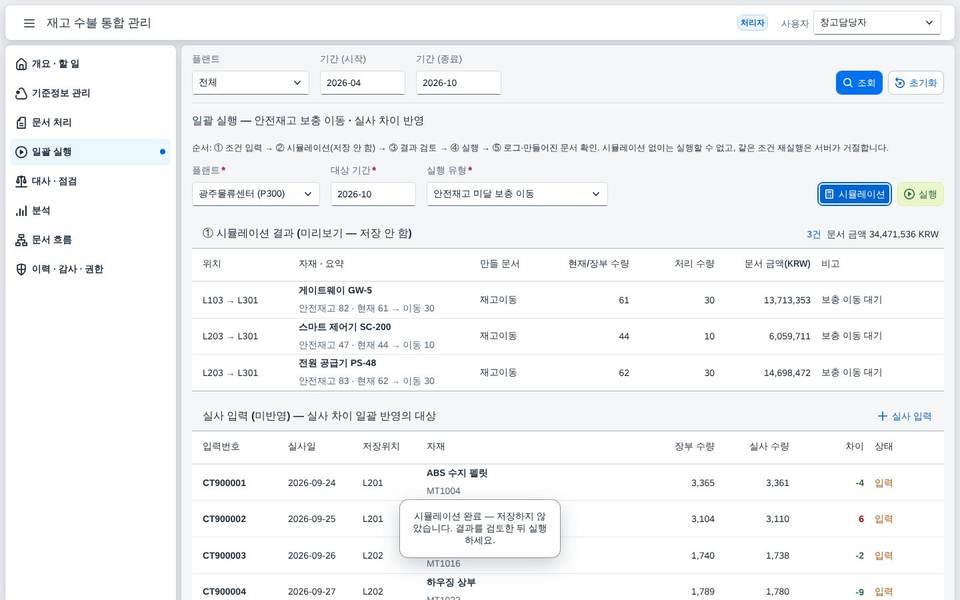Viewport: 960px width, 600px height.
Task: Click the shield icon for 이력 · 감사 · 권한
Action: 21,269
